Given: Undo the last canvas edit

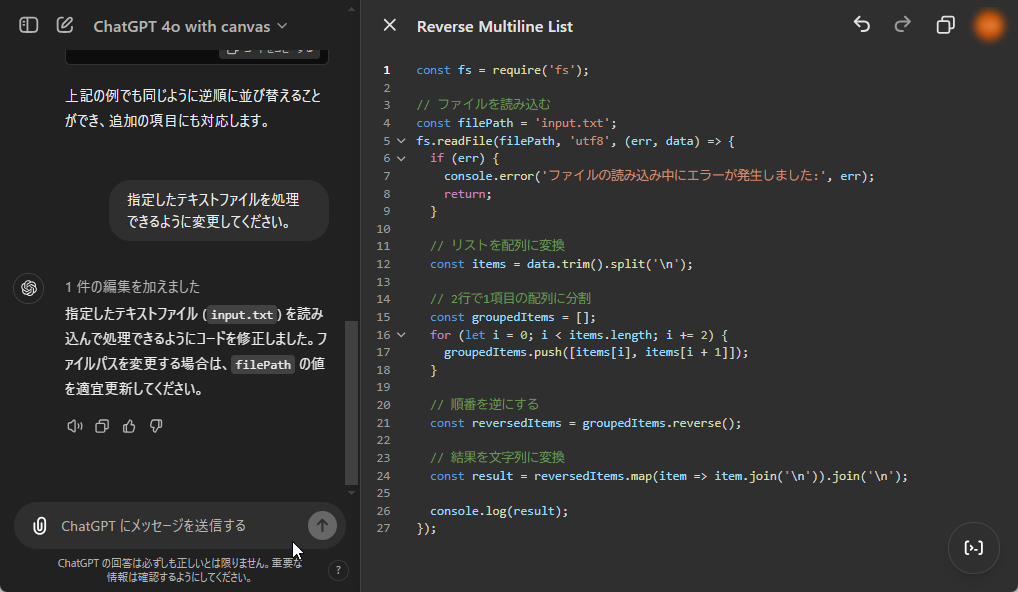Looking at the screenshot, I should pos(861,25).
